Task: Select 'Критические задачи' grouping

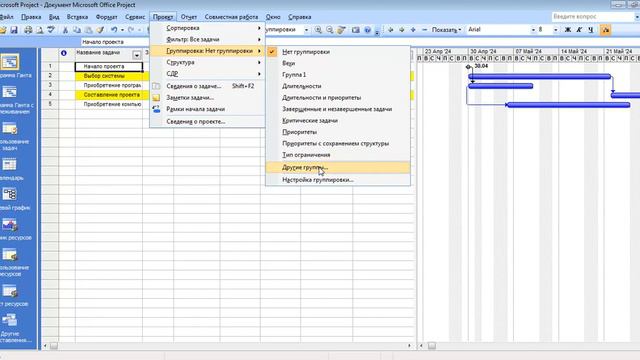Action: [x=338, y=120]
